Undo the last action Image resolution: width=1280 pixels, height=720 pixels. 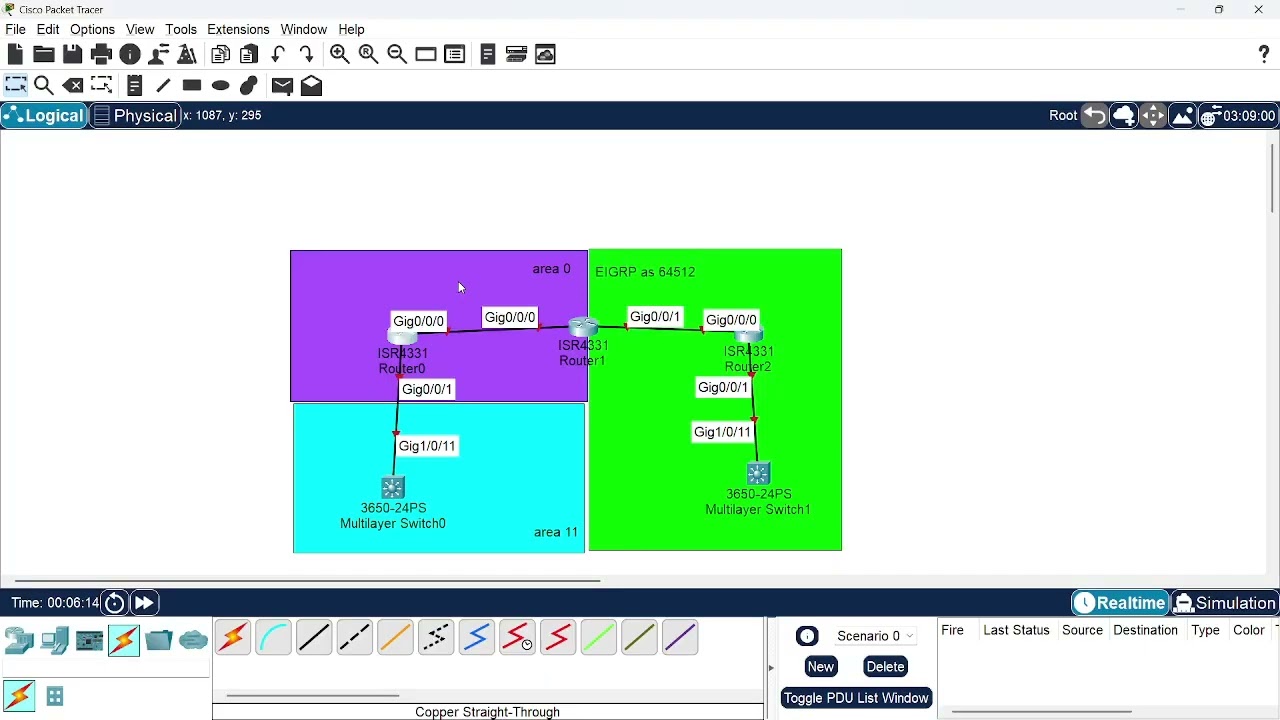pos(279,54)
